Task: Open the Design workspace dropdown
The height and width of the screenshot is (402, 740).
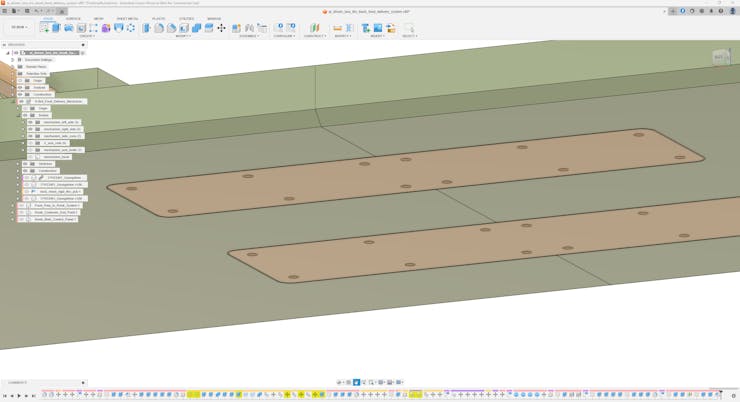Action: click(x=19, y=28)
